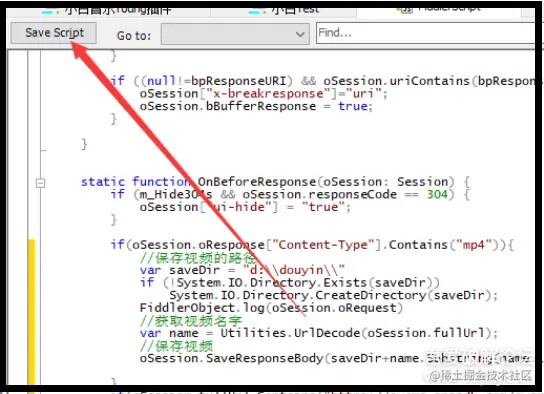The image size is (544, 394).
Task: Click the 'ui-hide' assignment line
Action: pyautogui.click(x=245, y=207)
